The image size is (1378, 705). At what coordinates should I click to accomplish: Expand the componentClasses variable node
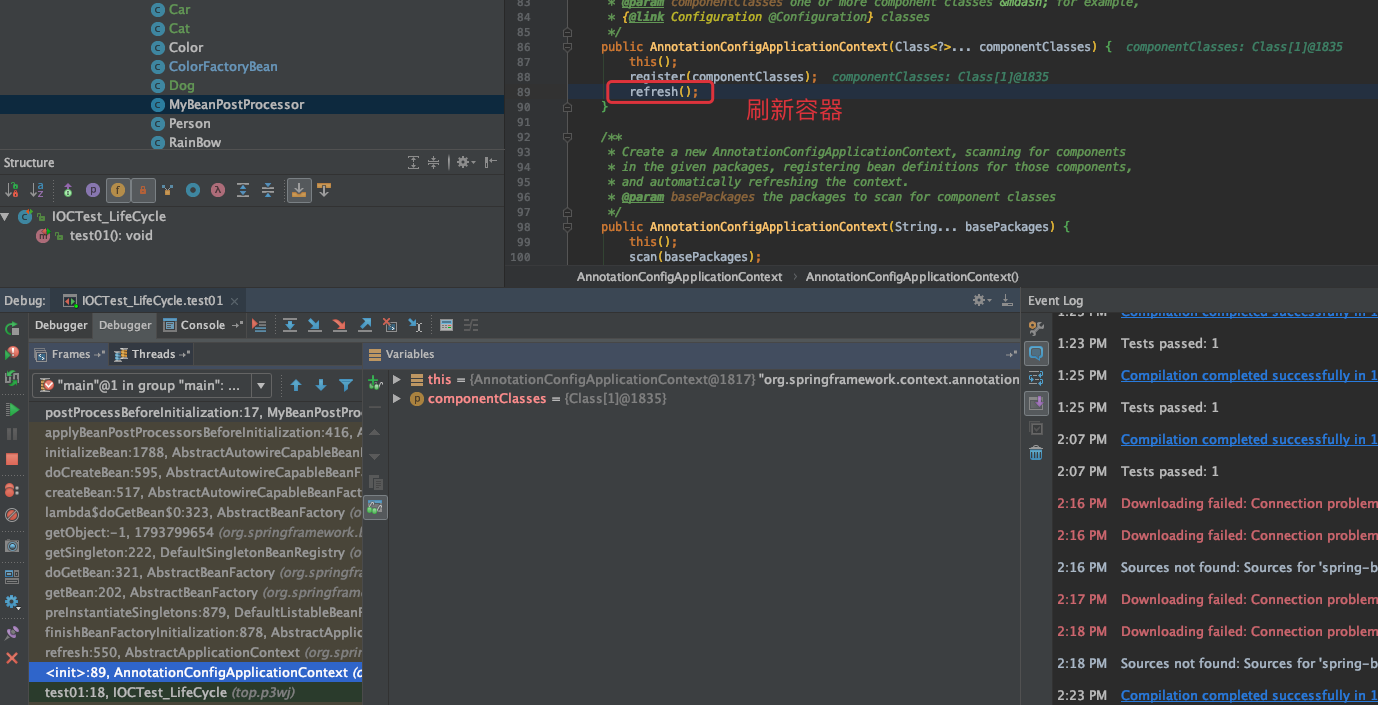(397, 399)
